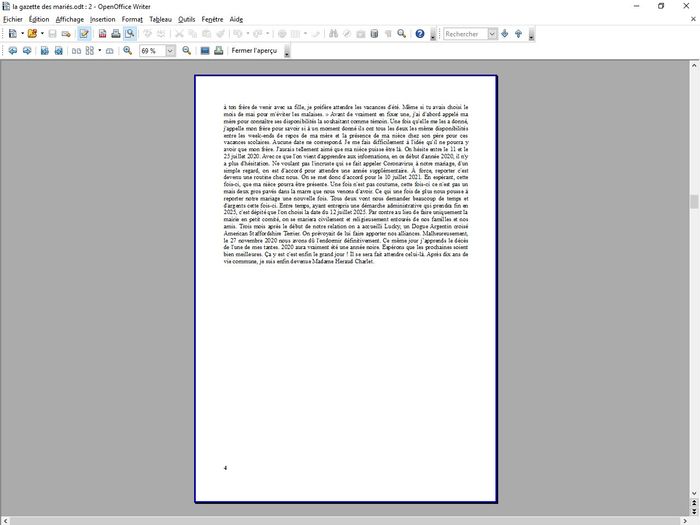Image resolution: width=700 pixels, height=525 pixels.
Task: Click the 69 % zoom value field
Action: coord(152,51)
